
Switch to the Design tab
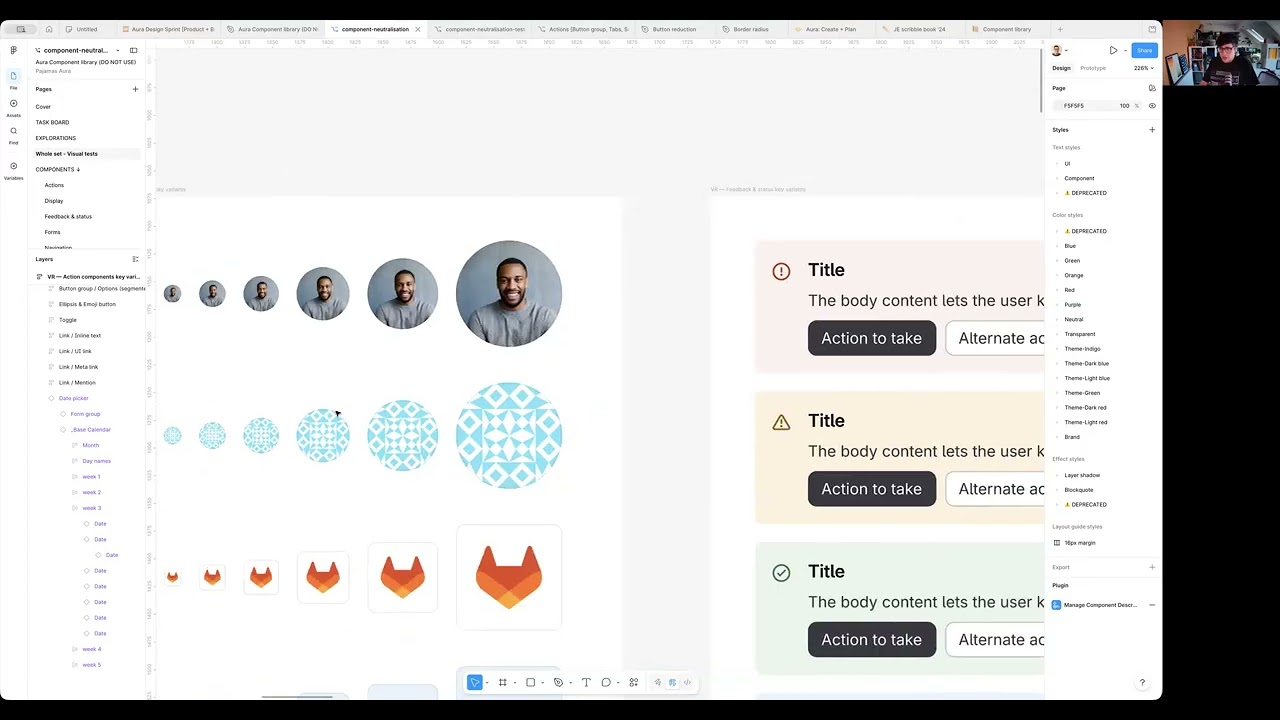click(1061, 68)
